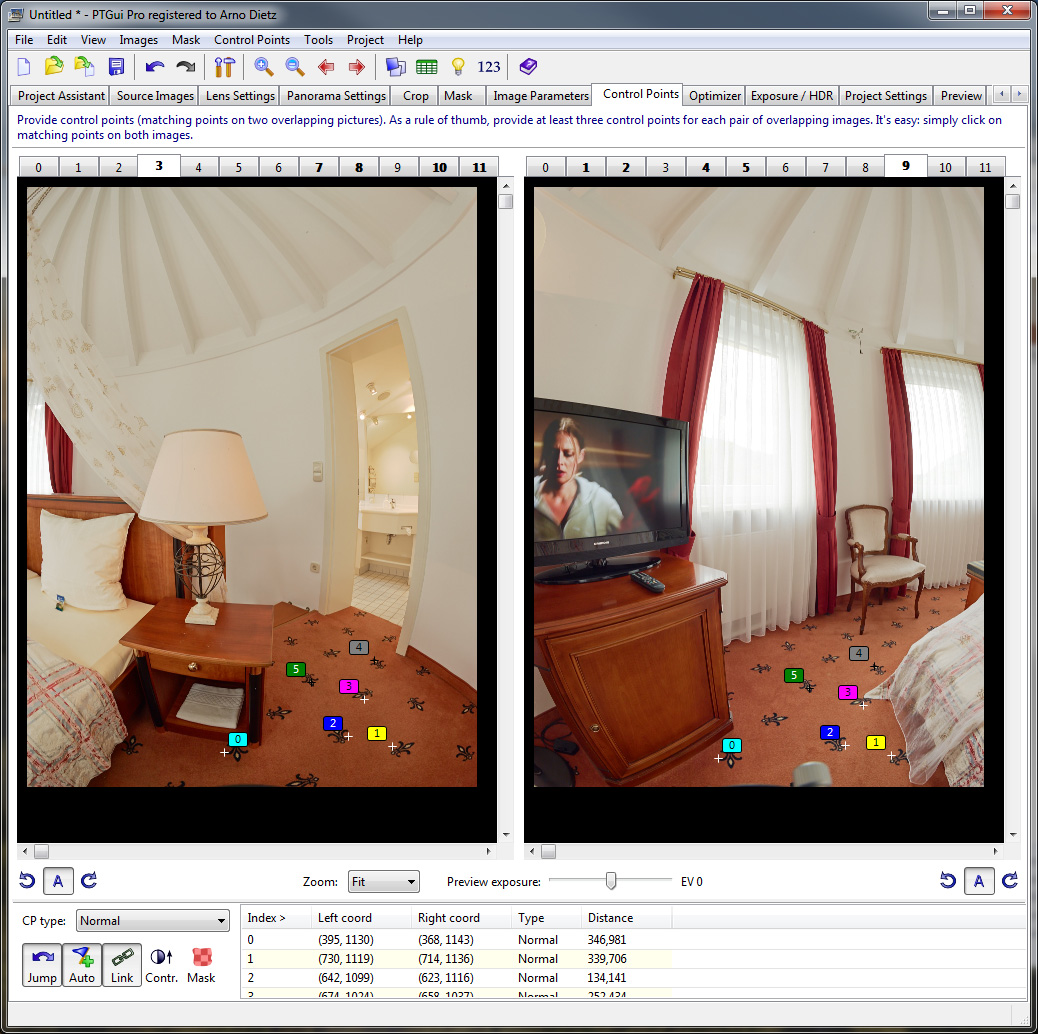The image size is (1038, 1034).
Task: Rotate left image counterclockwise
Action: point(28,881)
